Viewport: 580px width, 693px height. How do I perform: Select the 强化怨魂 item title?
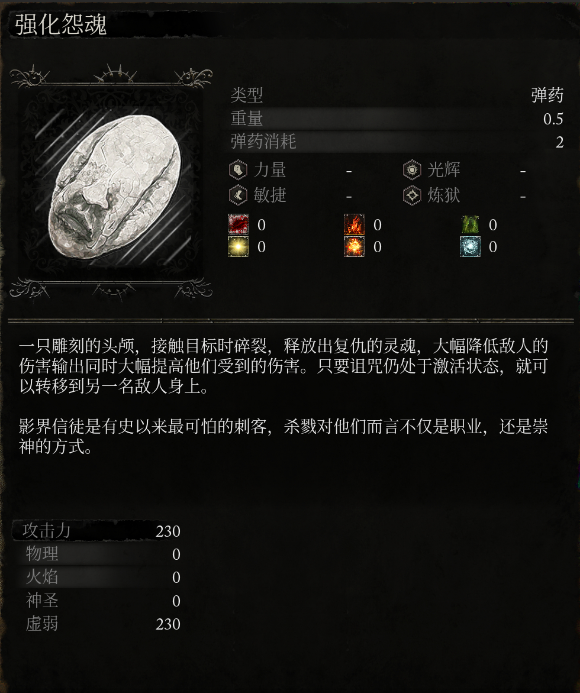[x=61, y=24]
